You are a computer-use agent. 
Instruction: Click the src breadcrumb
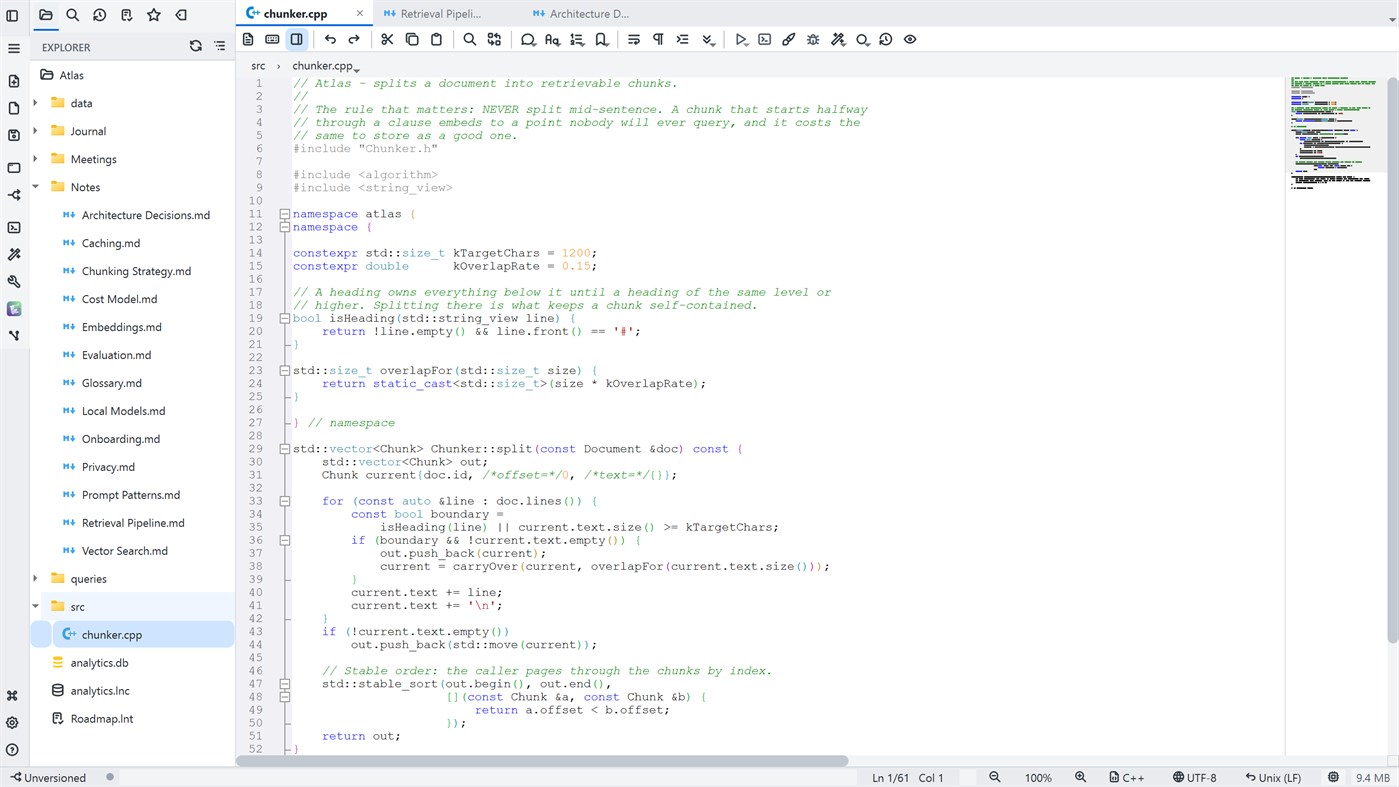pos(258,66)
